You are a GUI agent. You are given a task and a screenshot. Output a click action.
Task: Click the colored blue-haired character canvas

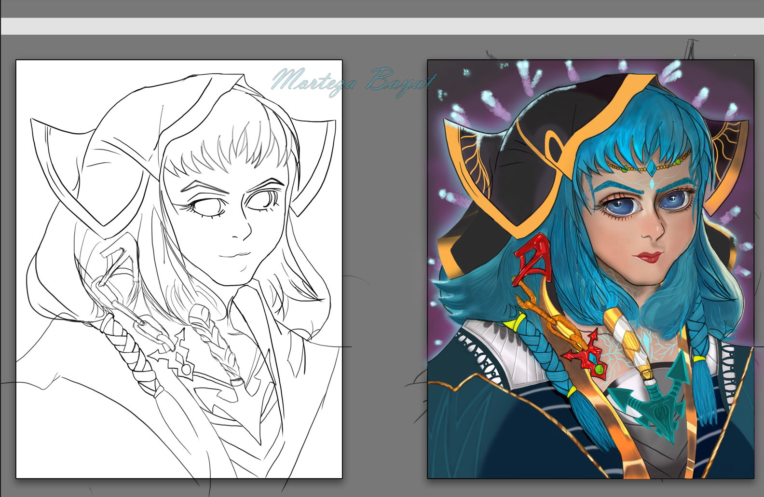click(x=591, y=269)
